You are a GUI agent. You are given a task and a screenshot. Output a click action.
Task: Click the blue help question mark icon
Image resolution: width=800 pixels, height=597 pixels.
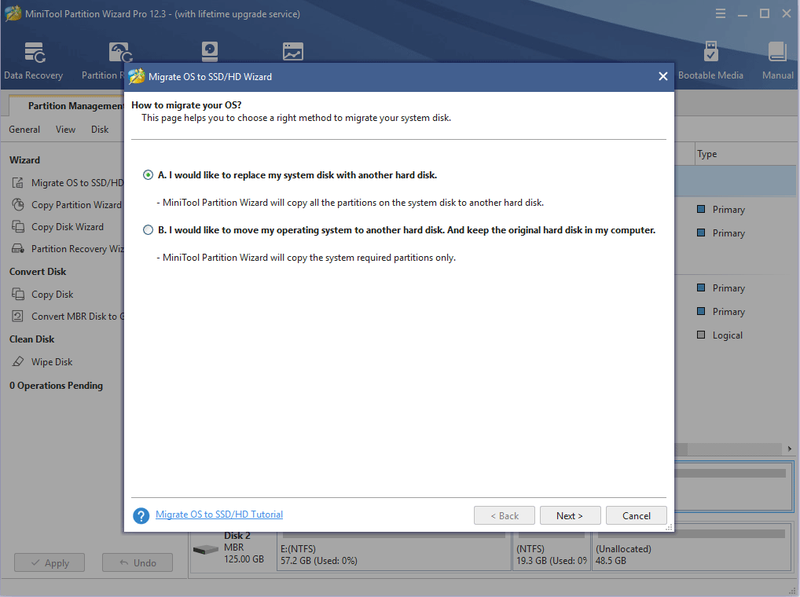141,516
